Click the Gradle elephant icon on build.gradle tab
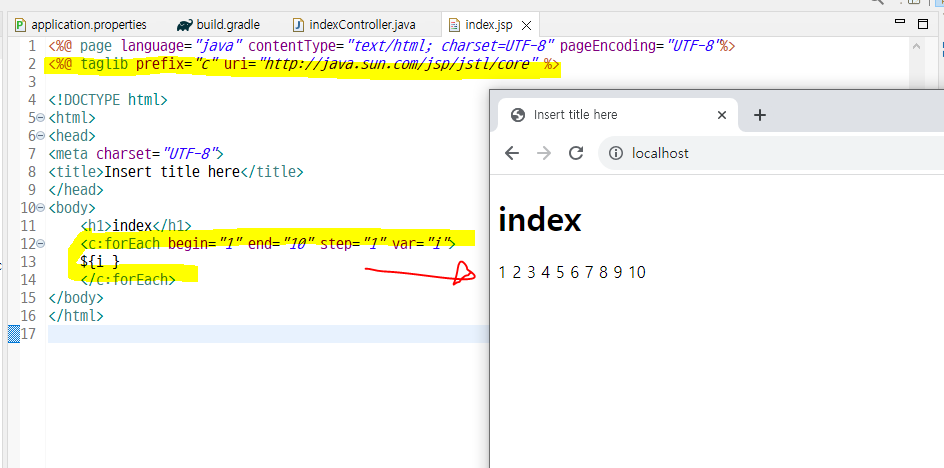The width and height of the screenshot is (944, 468). tap(185, 25)
